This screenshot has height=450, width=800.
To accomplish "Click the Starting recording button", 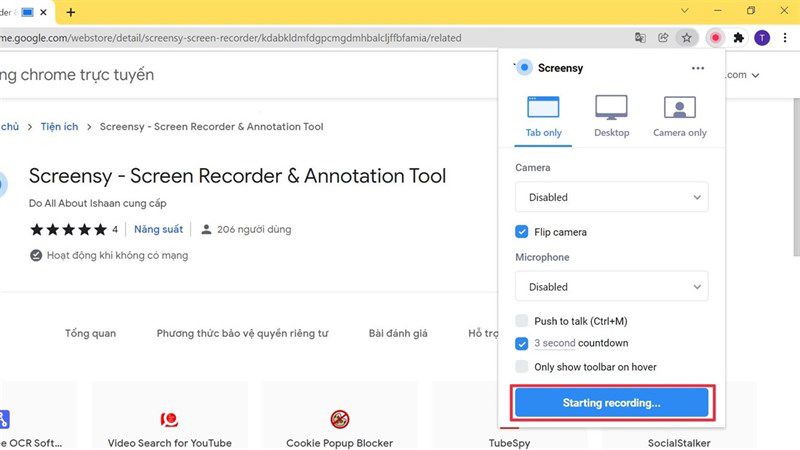I will point(611,403).
